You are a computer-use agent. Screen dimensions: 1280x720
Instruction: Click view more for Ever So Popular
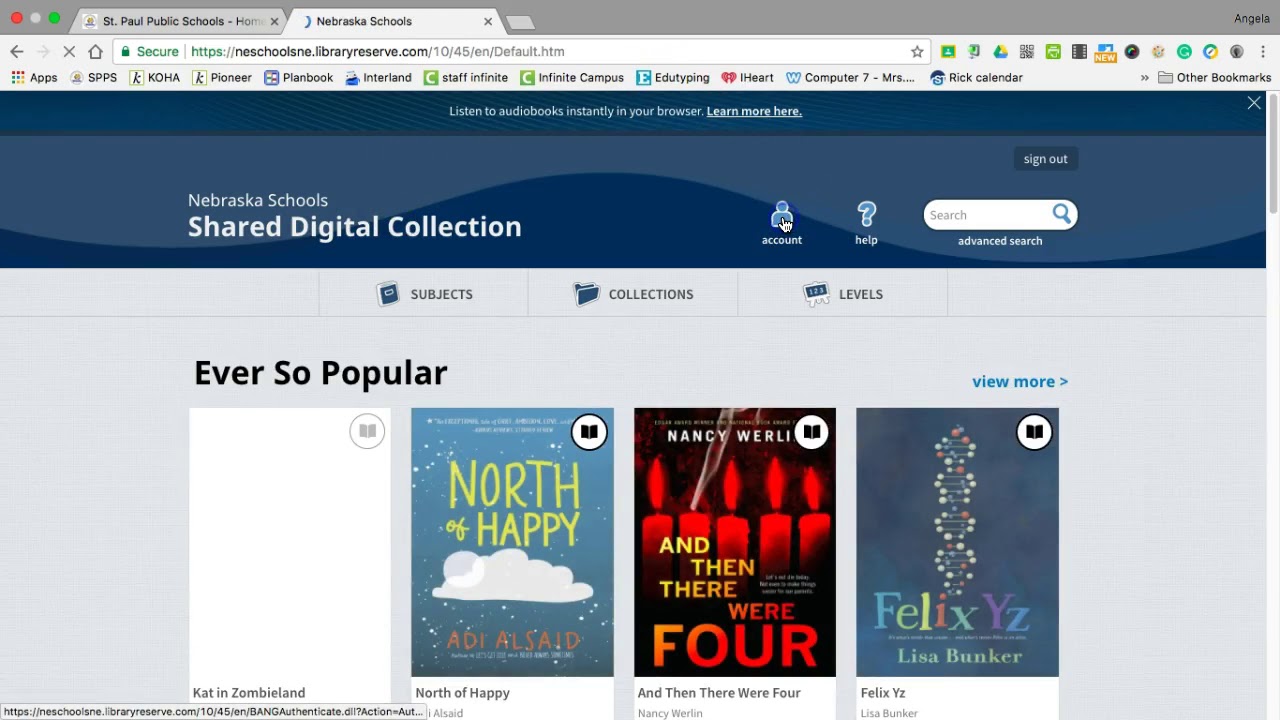coord(1020,381)
